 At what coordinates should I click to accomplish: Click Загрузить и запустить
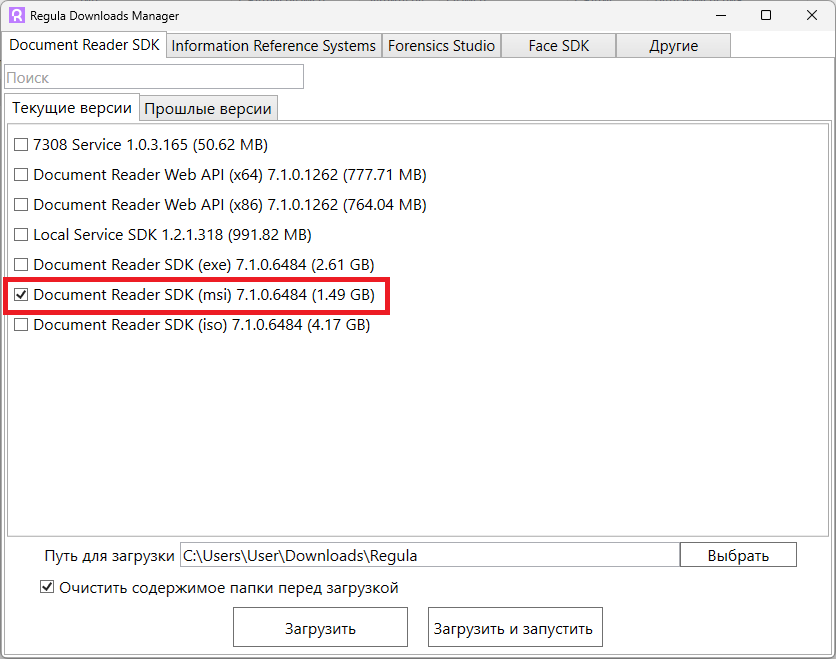[515, 627]
